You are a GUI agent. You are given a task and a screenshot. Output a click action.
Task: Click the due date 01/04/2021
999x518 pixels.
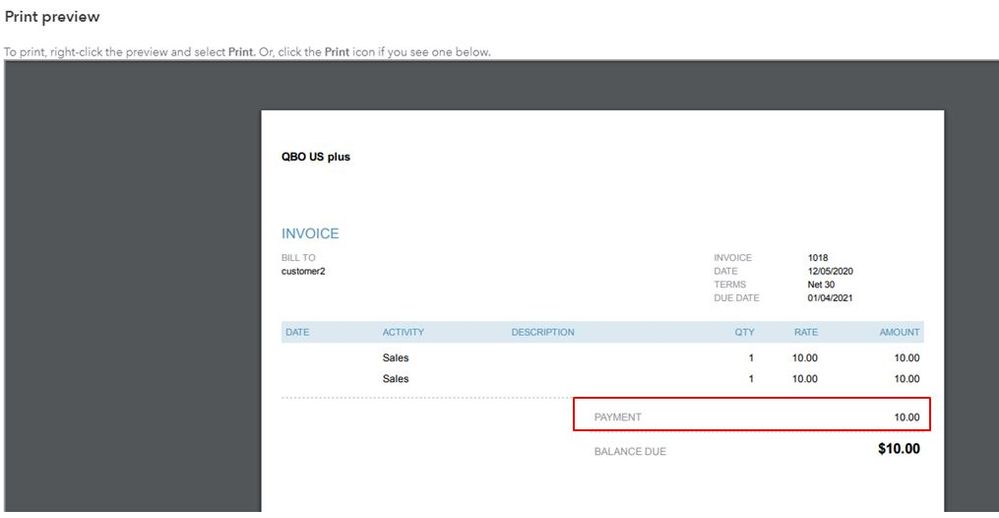[830, 298]
